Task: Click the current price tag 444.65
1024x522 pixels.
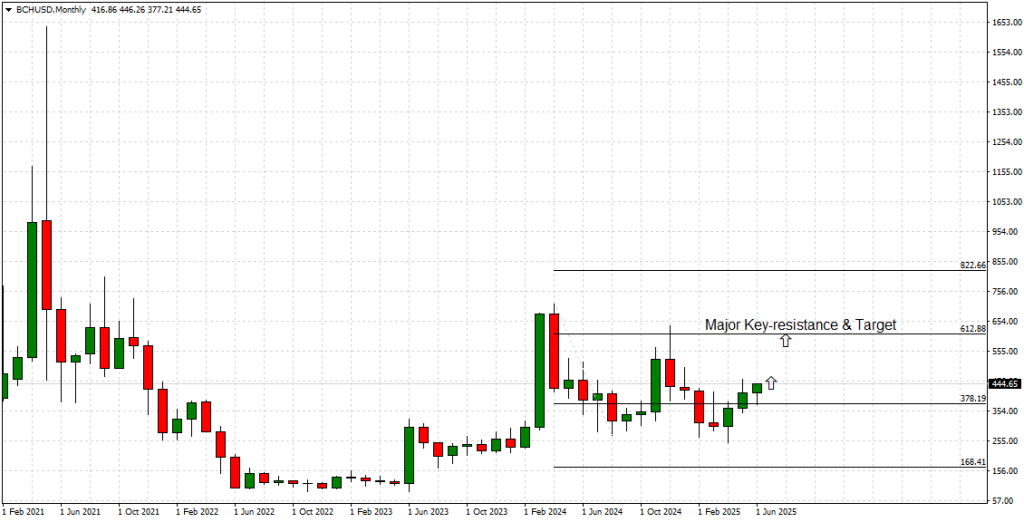Action: (x=1005, y=383)
